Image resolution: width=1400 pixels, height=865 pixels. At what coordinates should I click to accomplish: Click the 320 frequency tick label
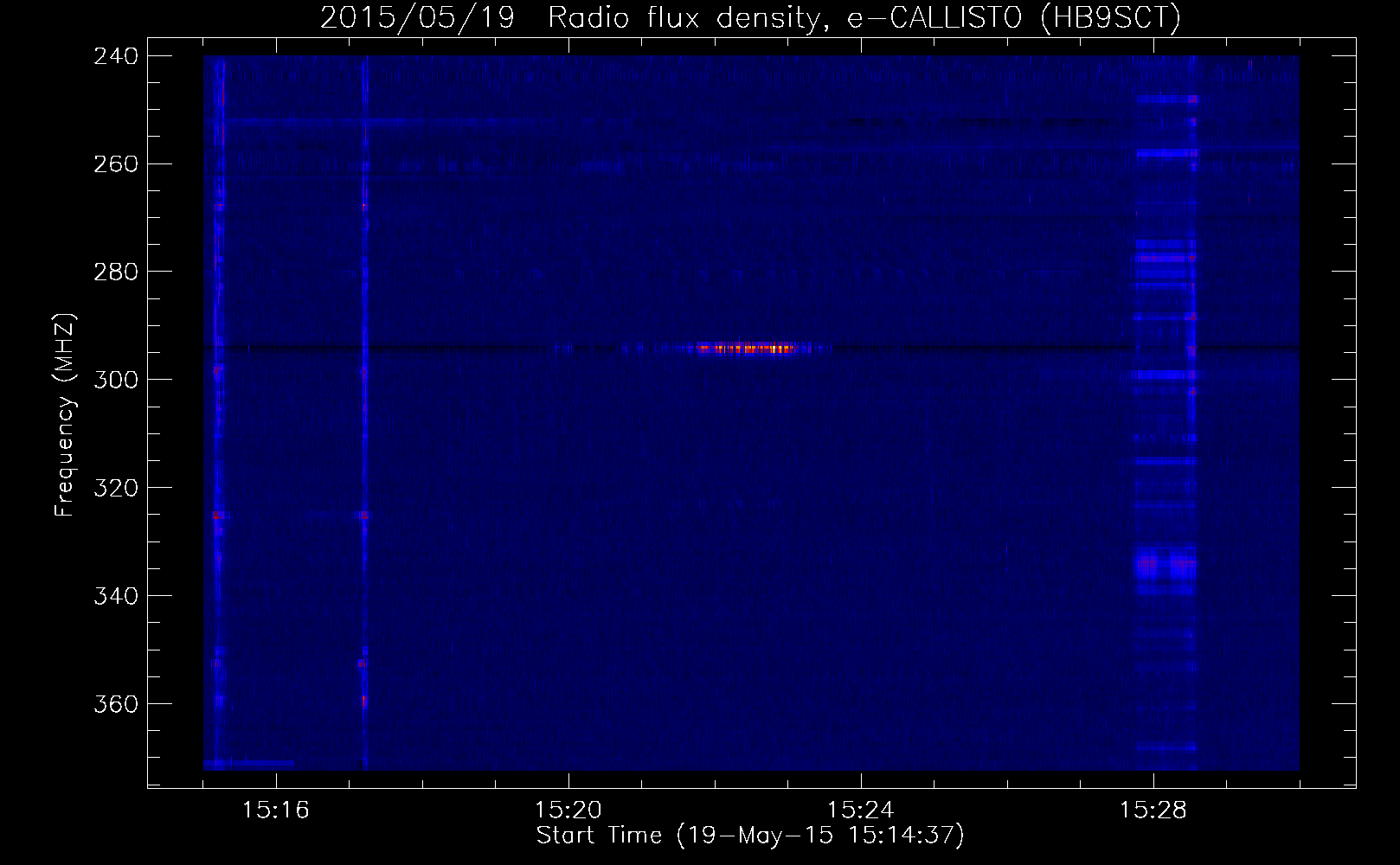[116, 489]
